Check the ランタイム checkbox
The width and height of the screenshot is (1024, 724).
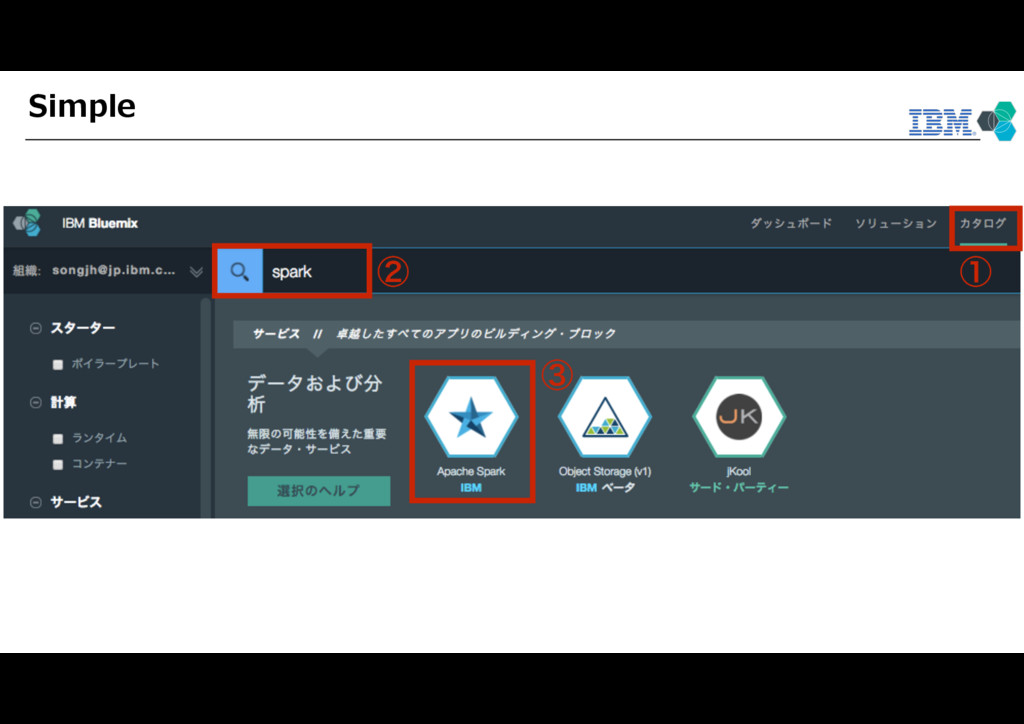(x=57, y=439)
